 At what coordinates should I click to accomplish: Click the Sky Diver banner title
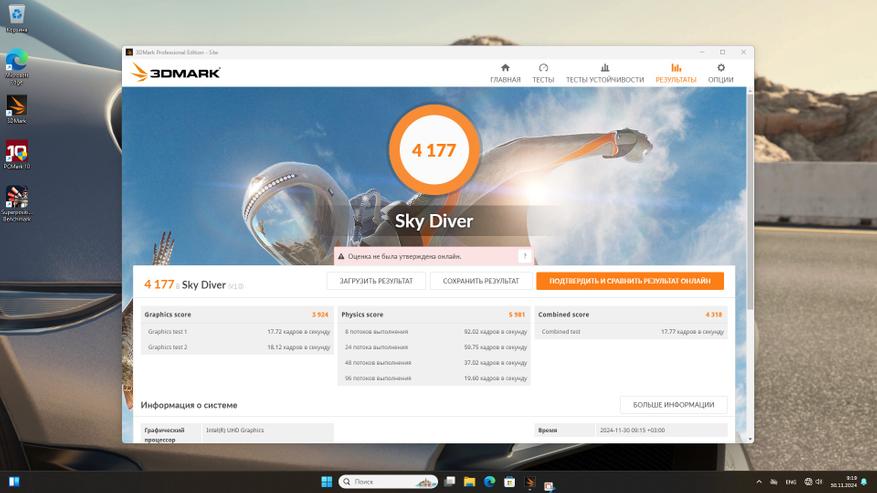tap(434, 221)
